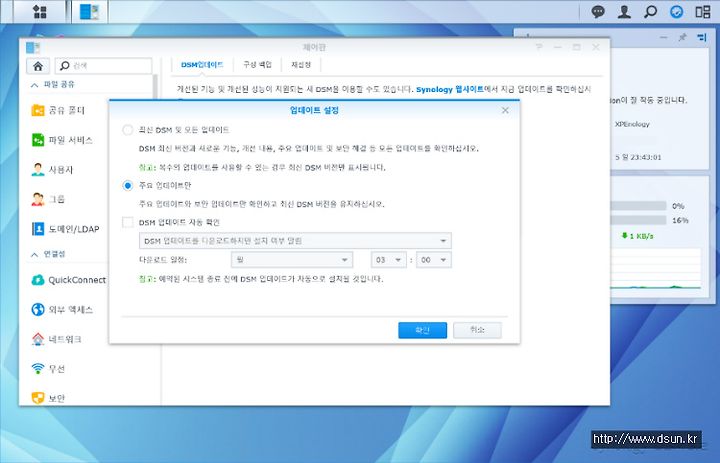Click the XPEnology server name text

click(x=632, y=124)
